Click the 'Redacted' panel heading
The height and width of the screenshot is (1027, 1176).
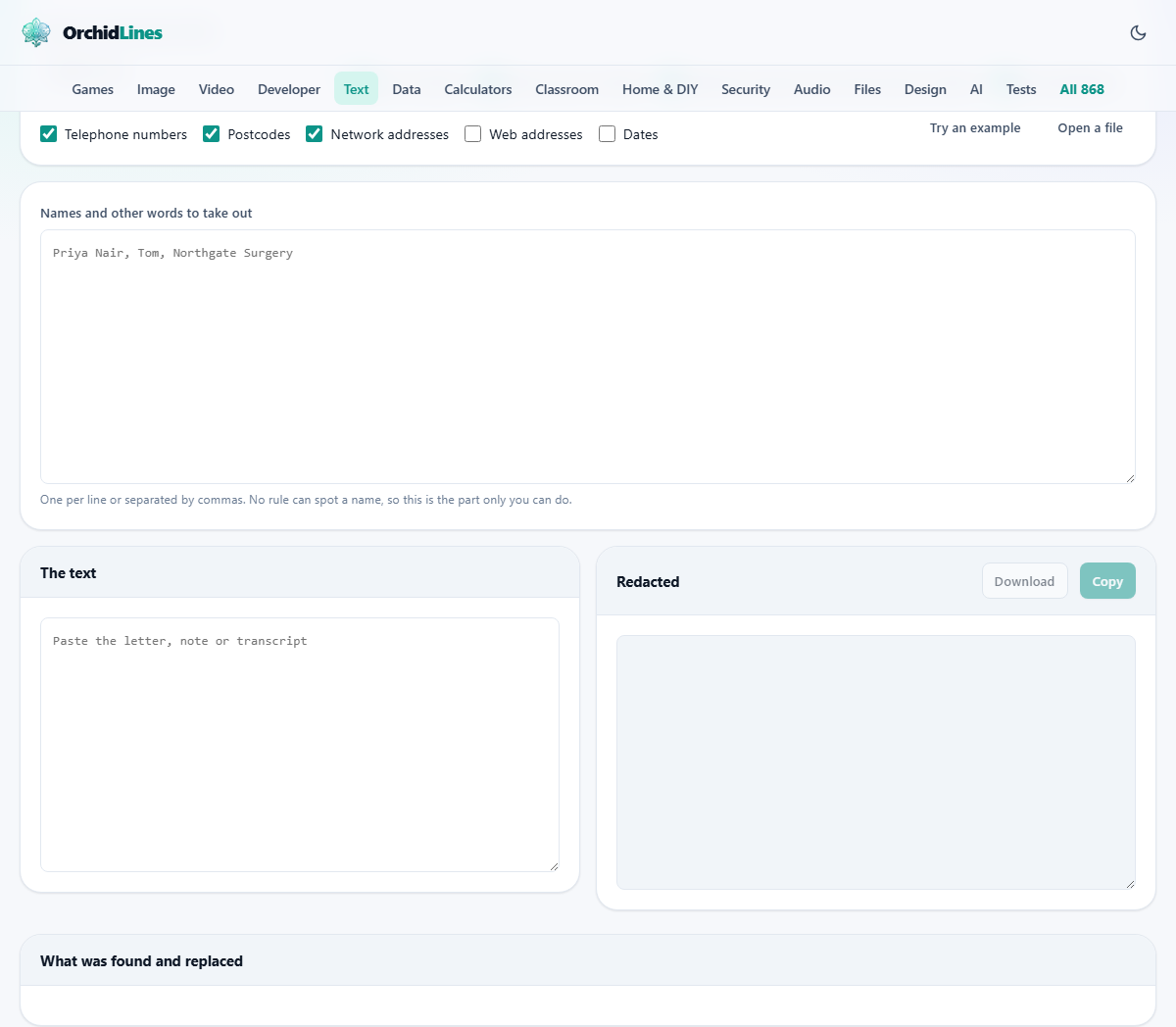pyautogui.click(x=648, y=582)
